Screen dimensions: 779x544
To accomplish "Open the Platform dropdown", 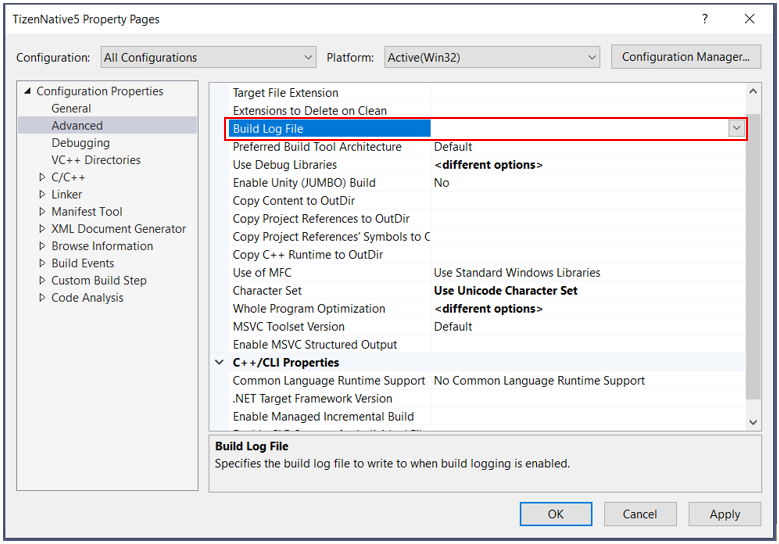I will pyautogui.click(x=491, y=57).
